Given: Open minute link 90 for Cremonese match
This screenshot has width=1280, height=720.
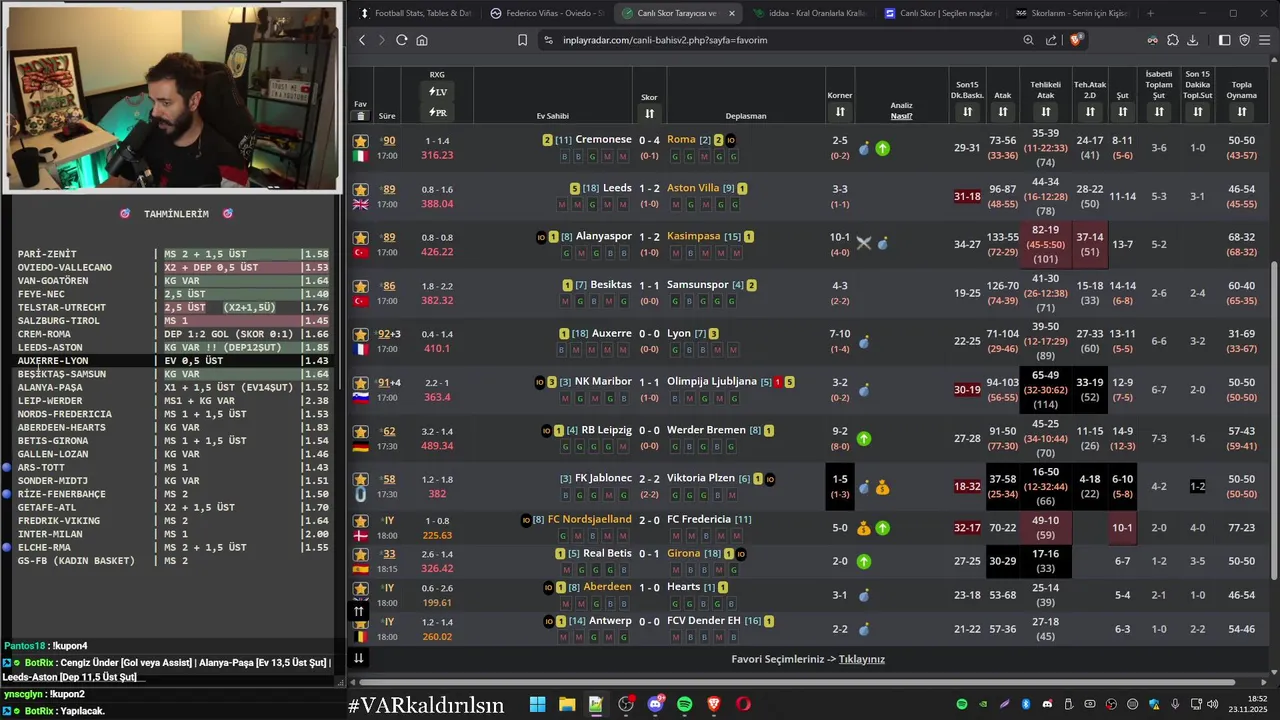Looking at the screenshot, I should click(x=389, y=141).
